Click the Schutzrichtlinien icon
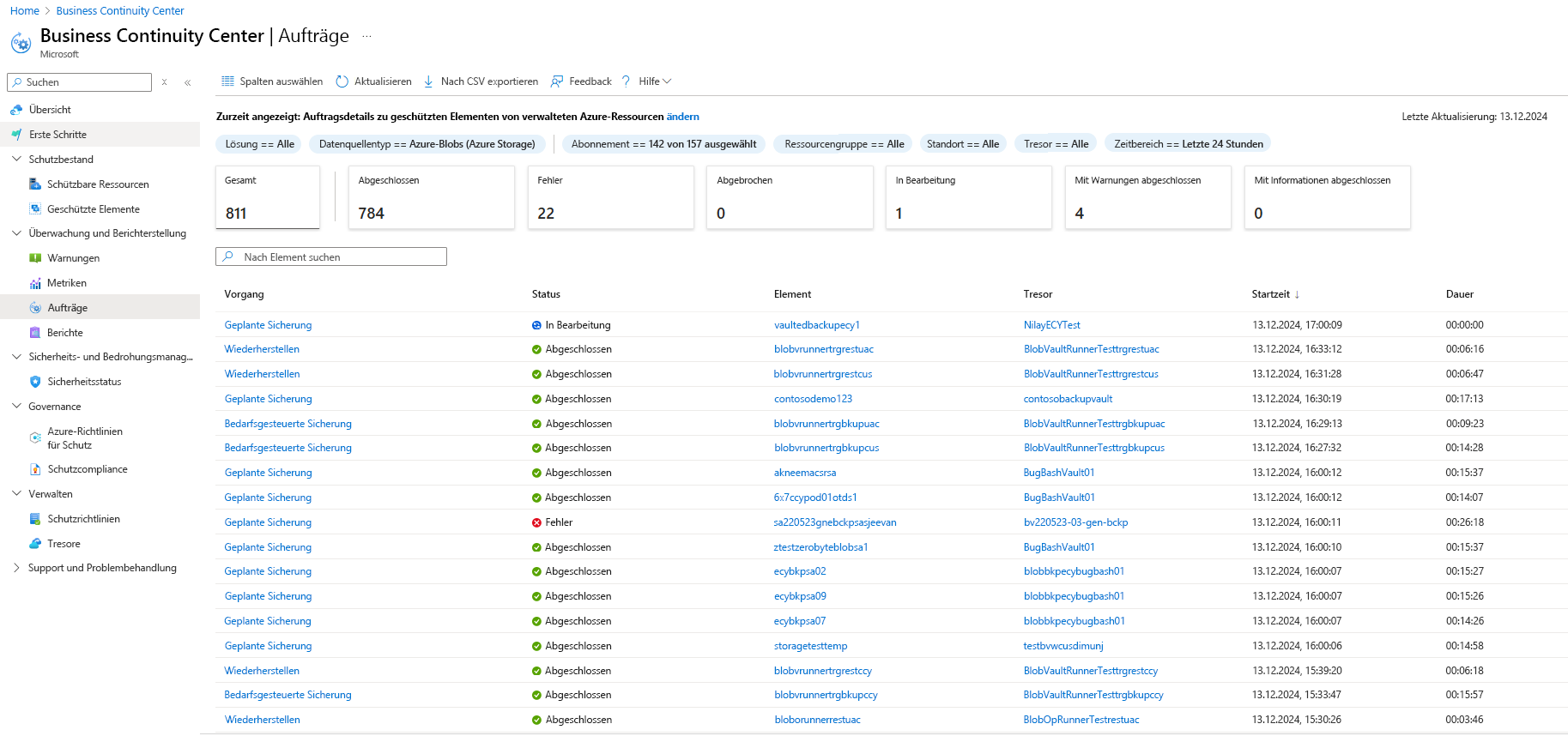1568x736 pixels. point(35,519)
